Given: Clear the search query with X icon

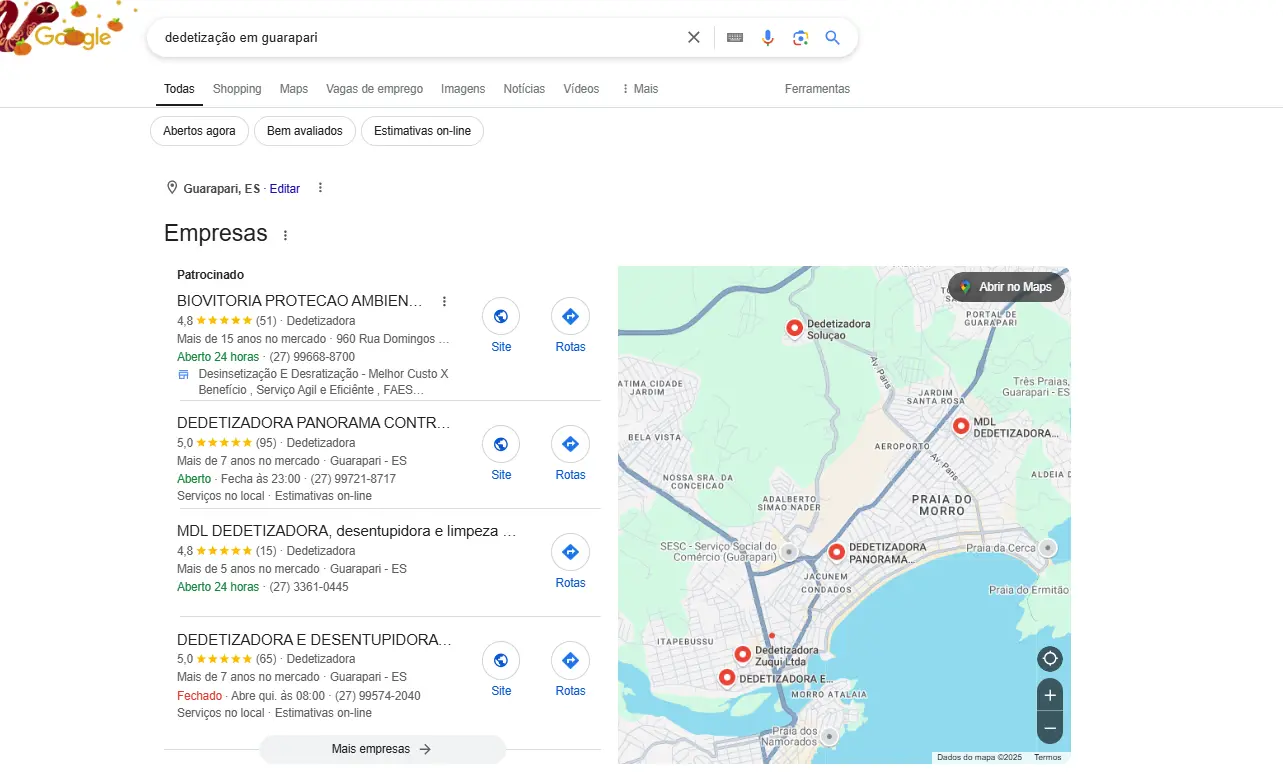Looking at the screenshot, I should [x=693, y=38].
